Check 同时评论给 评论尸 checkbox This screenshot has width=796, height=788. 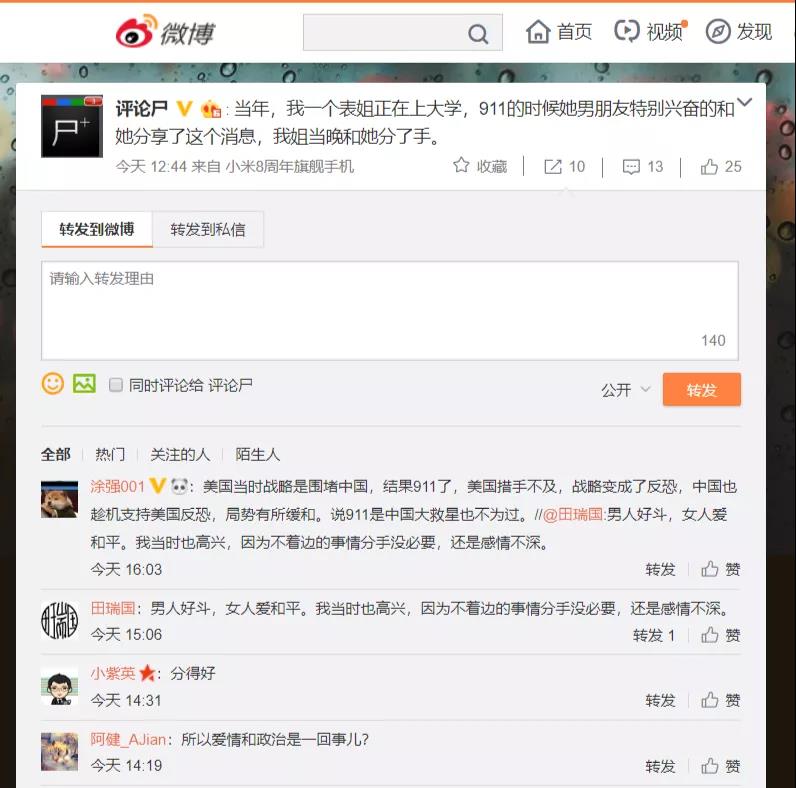point(116,385)
